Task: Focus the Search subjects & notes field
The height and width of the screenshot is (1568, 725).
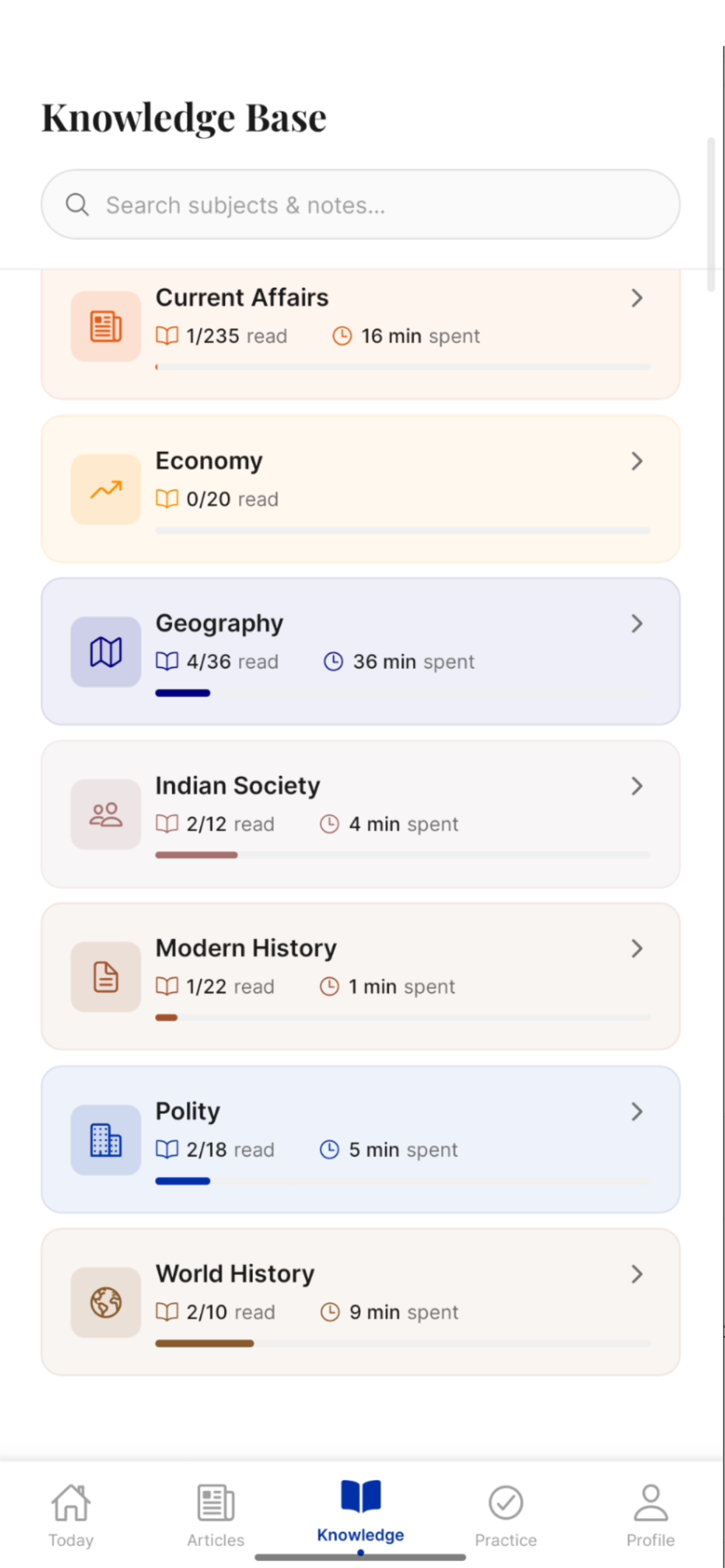Action: [x=360, y=204]
